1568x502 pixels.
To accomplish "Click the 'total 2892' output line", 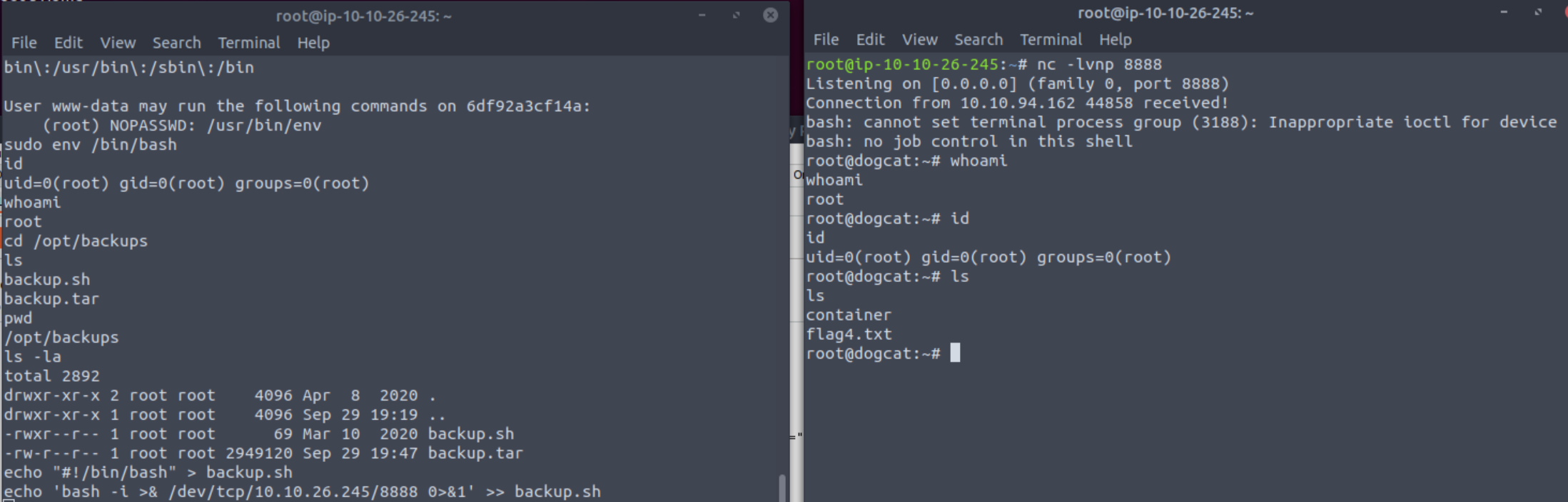I will click(51, 376).
